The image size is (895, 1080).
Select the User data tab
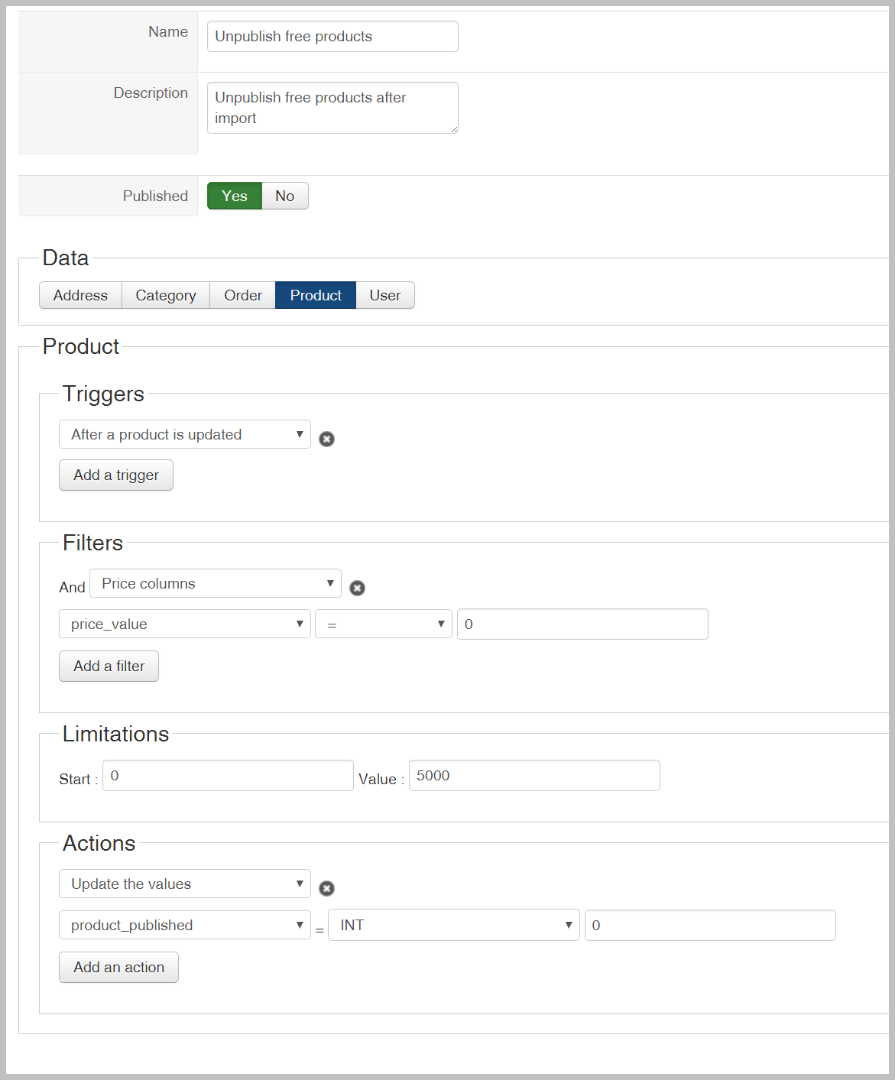point(385,296)
